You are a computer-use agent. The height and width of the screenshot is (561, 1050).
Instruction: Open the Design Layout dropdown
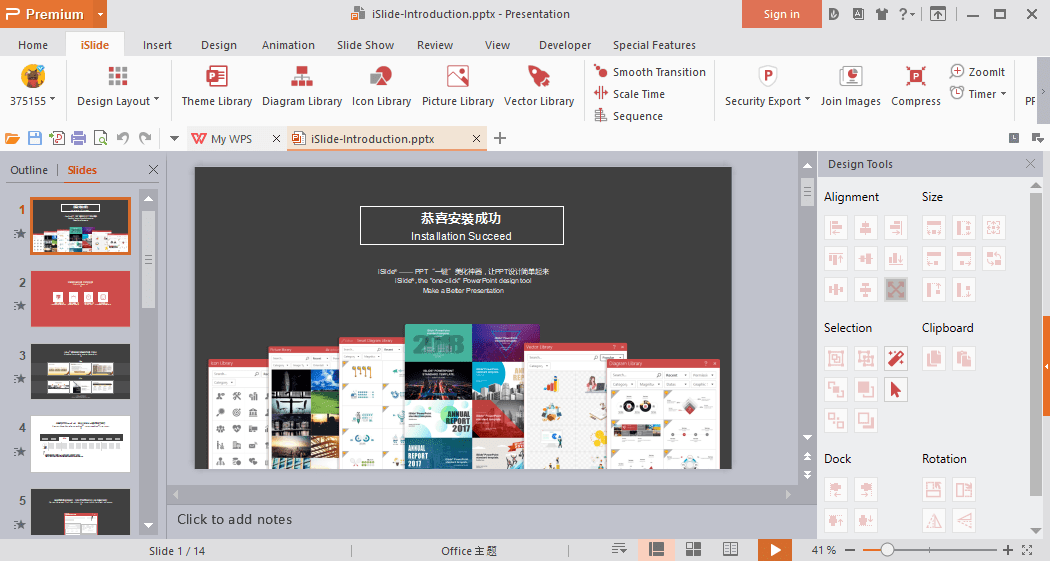click(x=118, y=86)
